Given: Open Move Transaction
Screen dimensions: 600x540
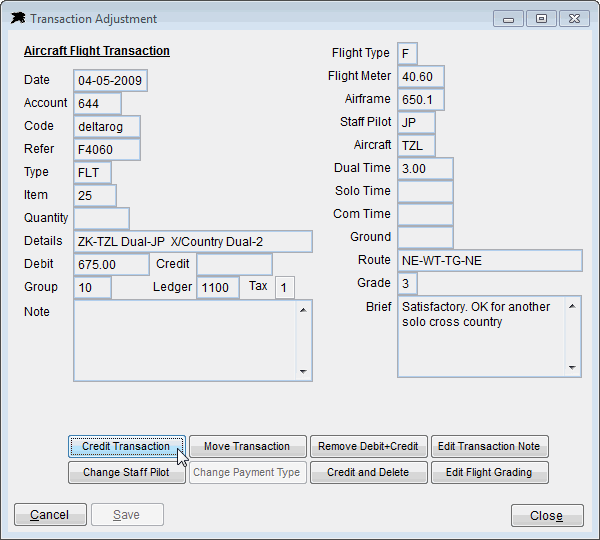Looking at the screenshot, I should point(248,446).
